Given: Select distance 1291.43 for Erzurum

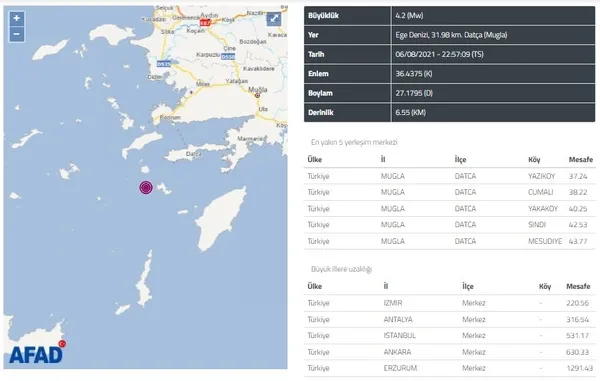Looking at the screenshot, I should pyautogui.click(x=580, y=368).
